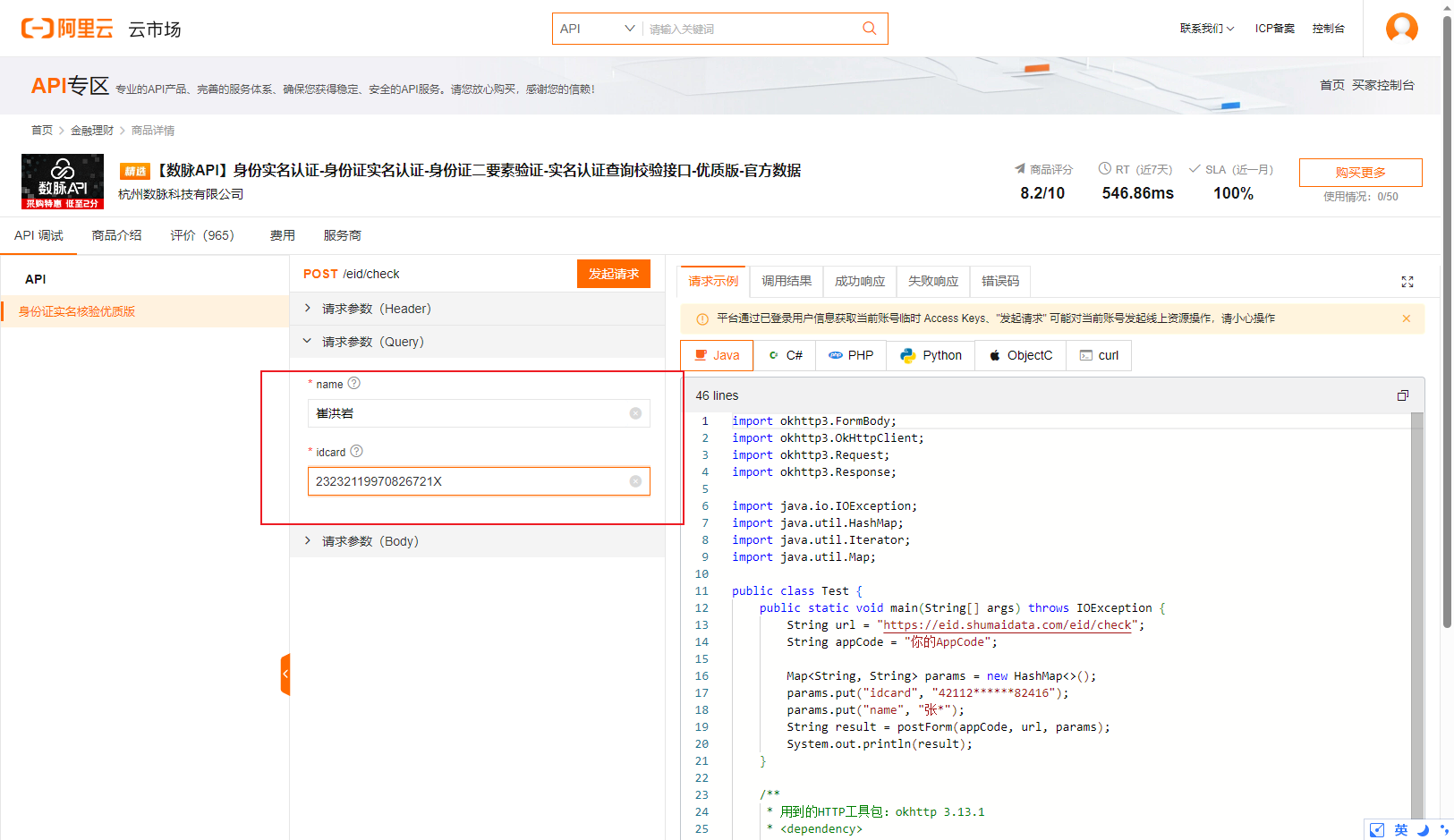The width and height of the screenshot is (1454, 840).
Task: Open the ICP备案 link
Action: [1275, 29]
